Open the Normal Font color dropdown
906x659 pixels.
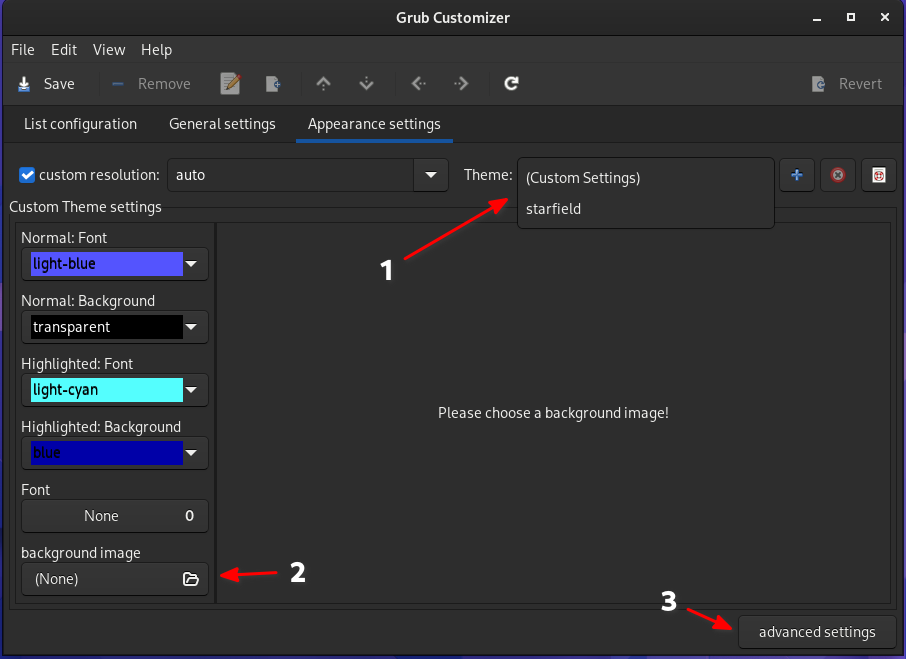[190, 264]
